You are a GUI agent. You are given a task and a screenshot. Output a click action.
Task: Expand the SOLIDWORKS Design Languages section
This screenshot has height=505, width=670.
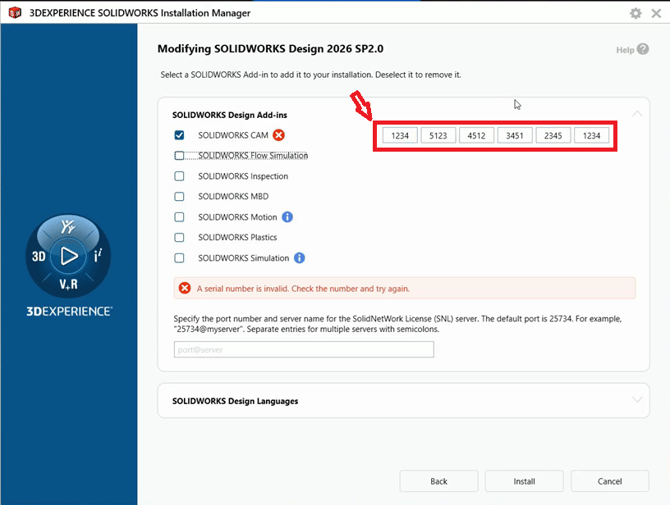click(637, 400)
